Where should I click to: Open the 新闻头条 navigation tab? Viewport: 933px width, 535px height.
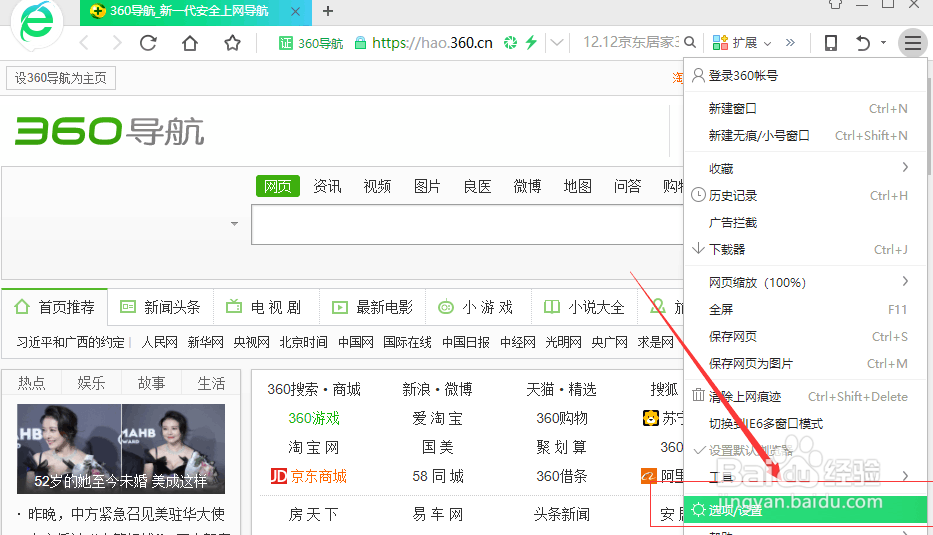(x=161, y=307)
